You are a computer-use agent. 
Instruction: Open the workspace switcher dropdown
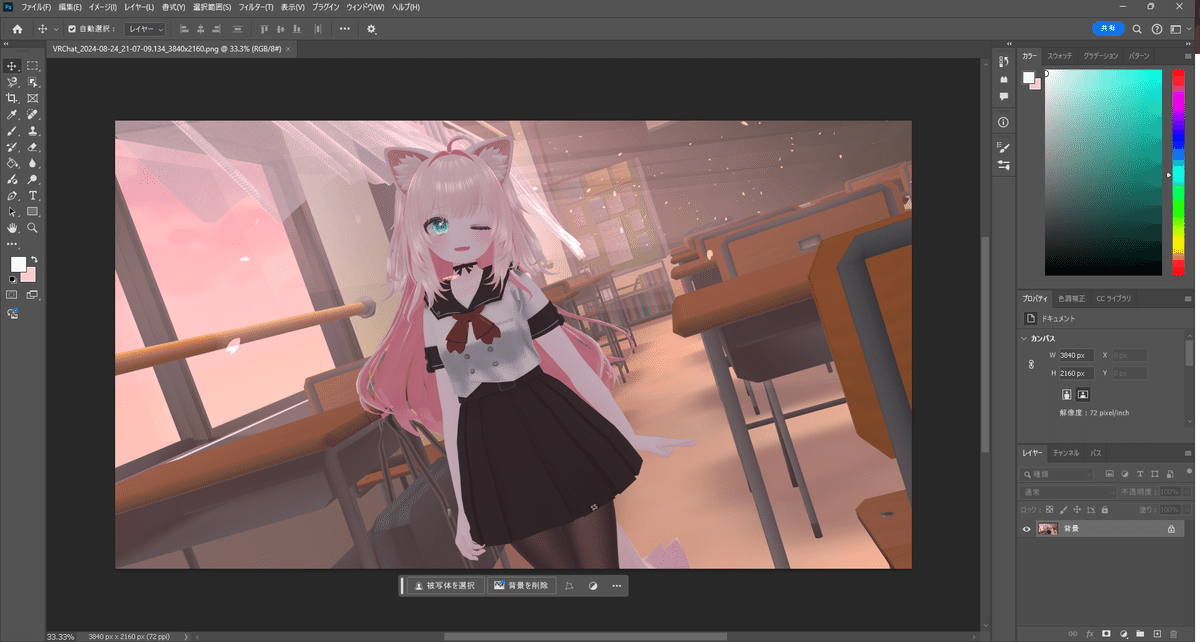(1180, 29)
